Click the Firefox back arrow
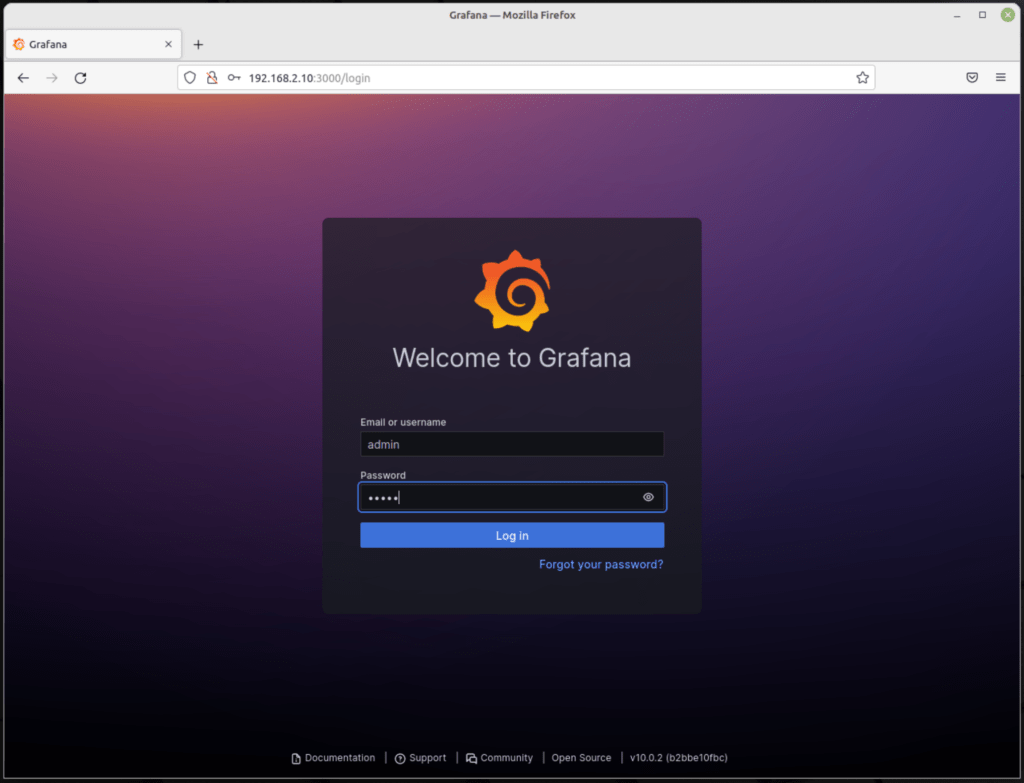The width and height of the screenshot is (1024, 783). pyautogui.click(x=24, y=78)
